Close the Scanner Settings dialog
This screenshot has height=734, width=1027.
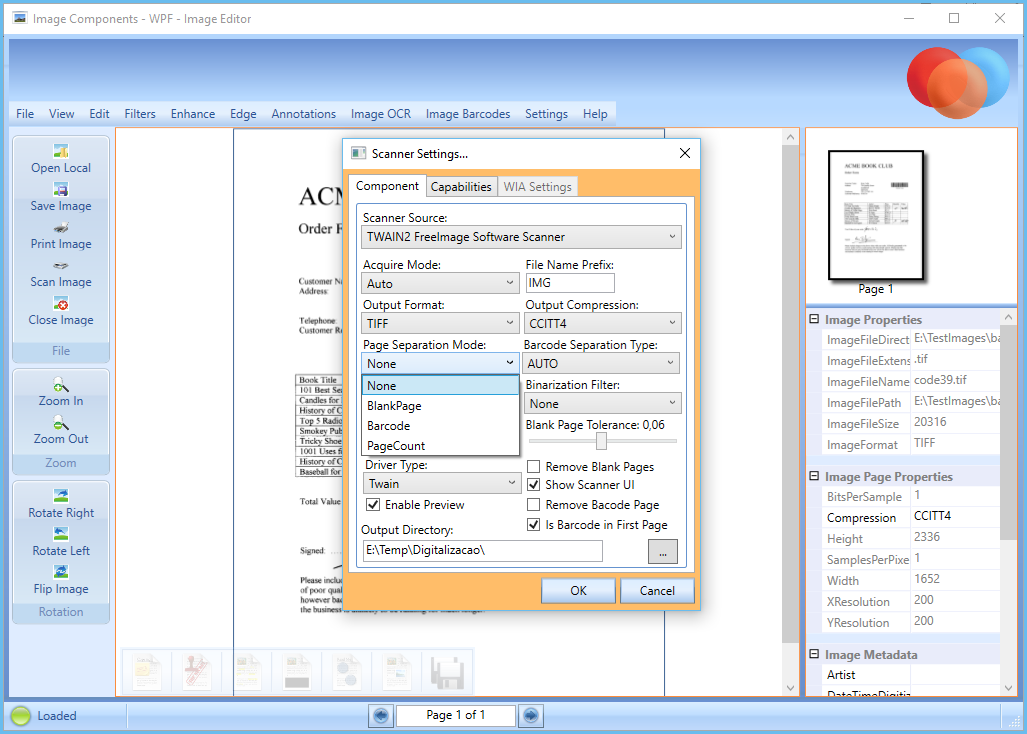coord(684,153)
